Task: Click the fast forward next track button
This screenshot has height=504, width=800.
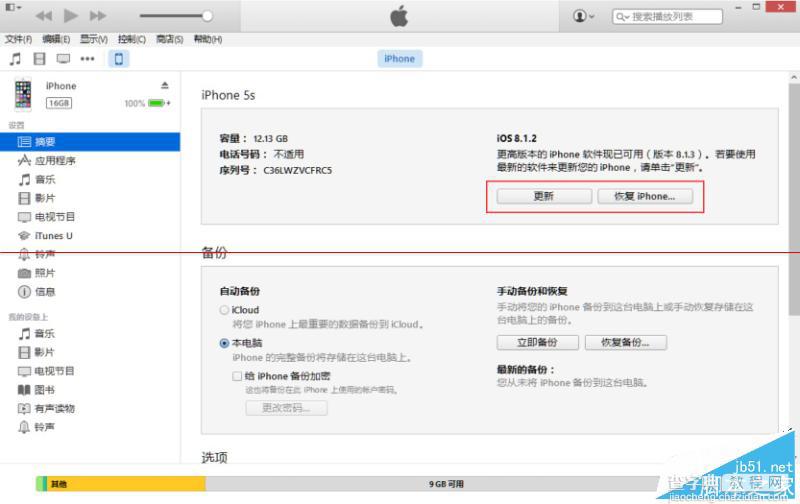Action: pyautogui.click(x=97, y=16)
